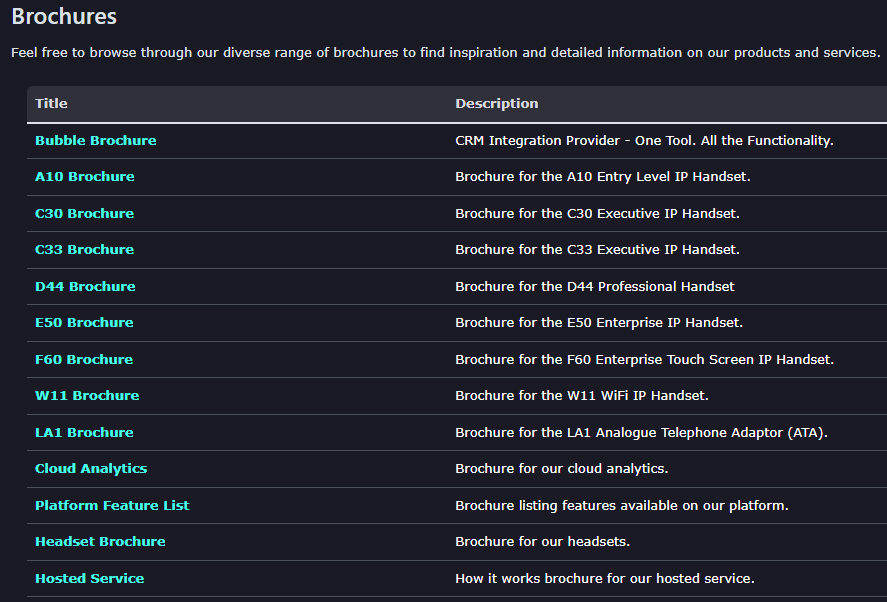Screen dimensions: 887x602
Task: Click the Title column header
Action: pyautogui.click(x=51, y=104)
